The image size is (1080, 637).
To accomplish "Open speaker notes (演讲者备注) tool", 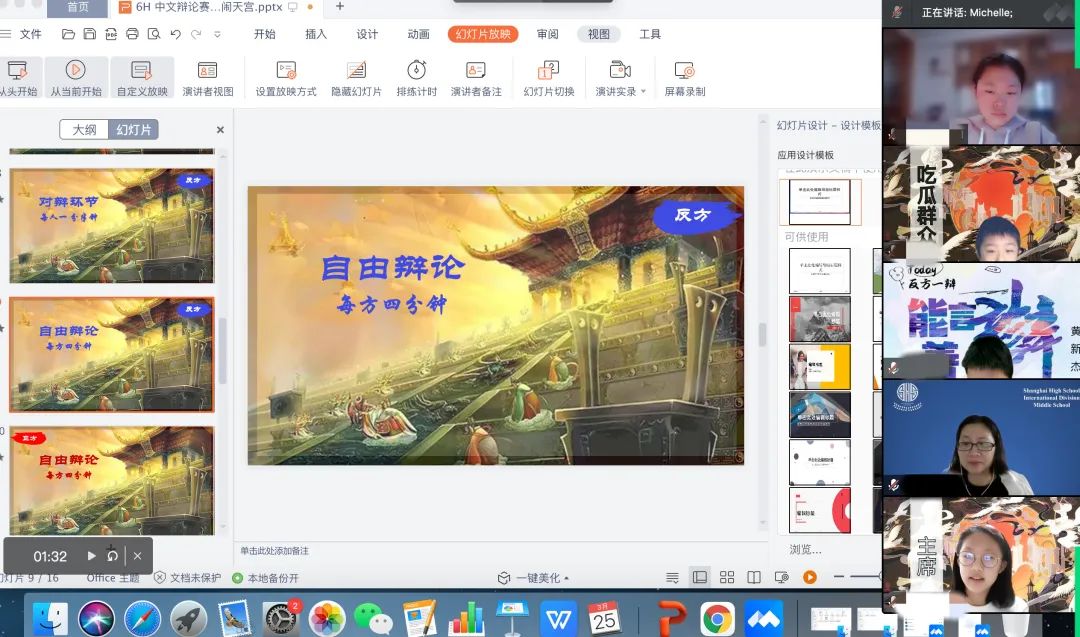I will (x=476, y=77).
